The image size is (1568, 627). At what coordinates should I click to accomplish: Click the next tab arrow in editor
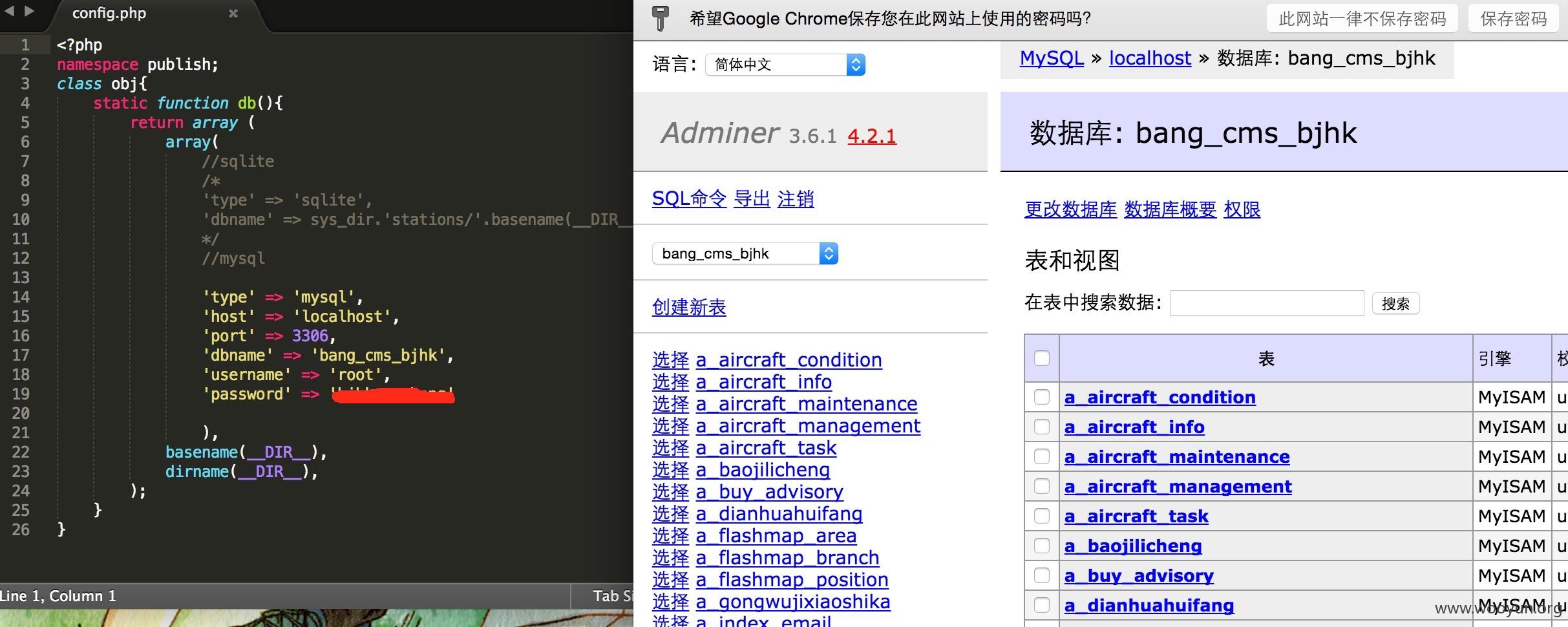pyautogui.click(x=29, y=11)
